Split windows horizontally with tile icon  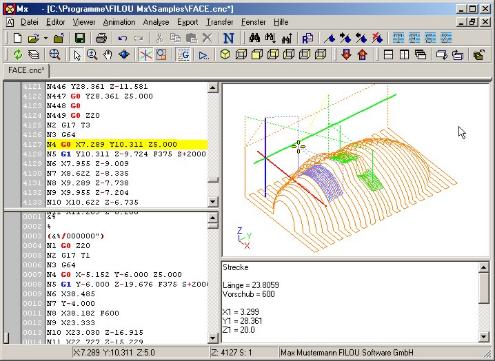pos(388,54)
